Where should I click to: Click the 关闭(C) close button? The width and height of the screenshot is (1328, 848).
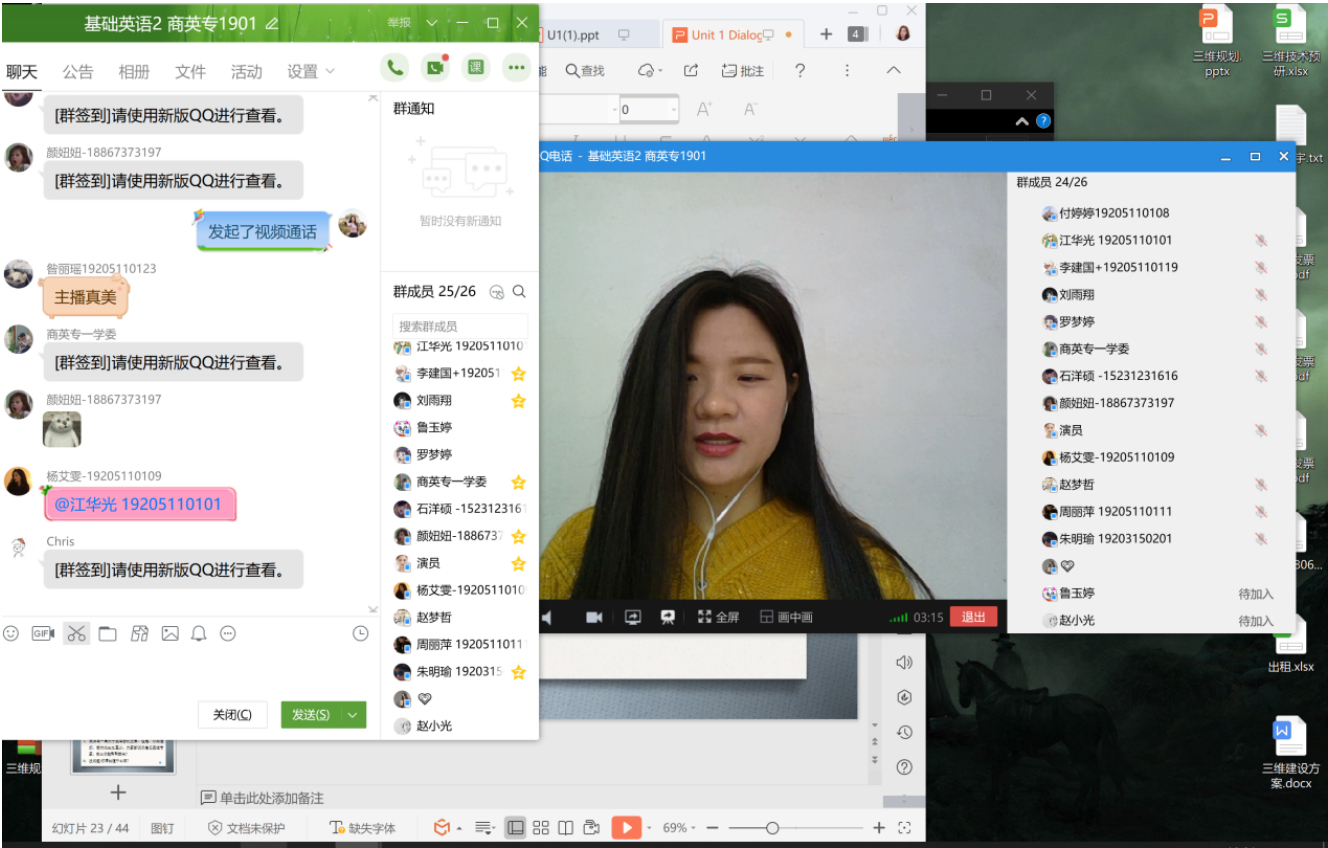click(x=233, y=714)
